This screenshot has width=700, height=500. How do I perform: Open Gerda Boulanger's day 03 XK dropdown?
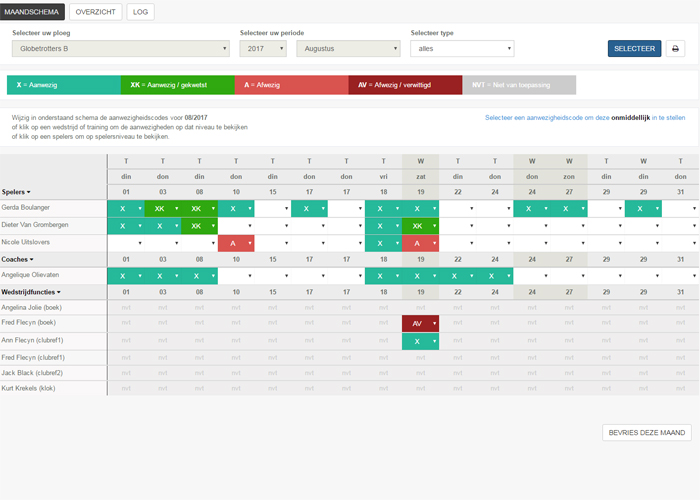162,208
